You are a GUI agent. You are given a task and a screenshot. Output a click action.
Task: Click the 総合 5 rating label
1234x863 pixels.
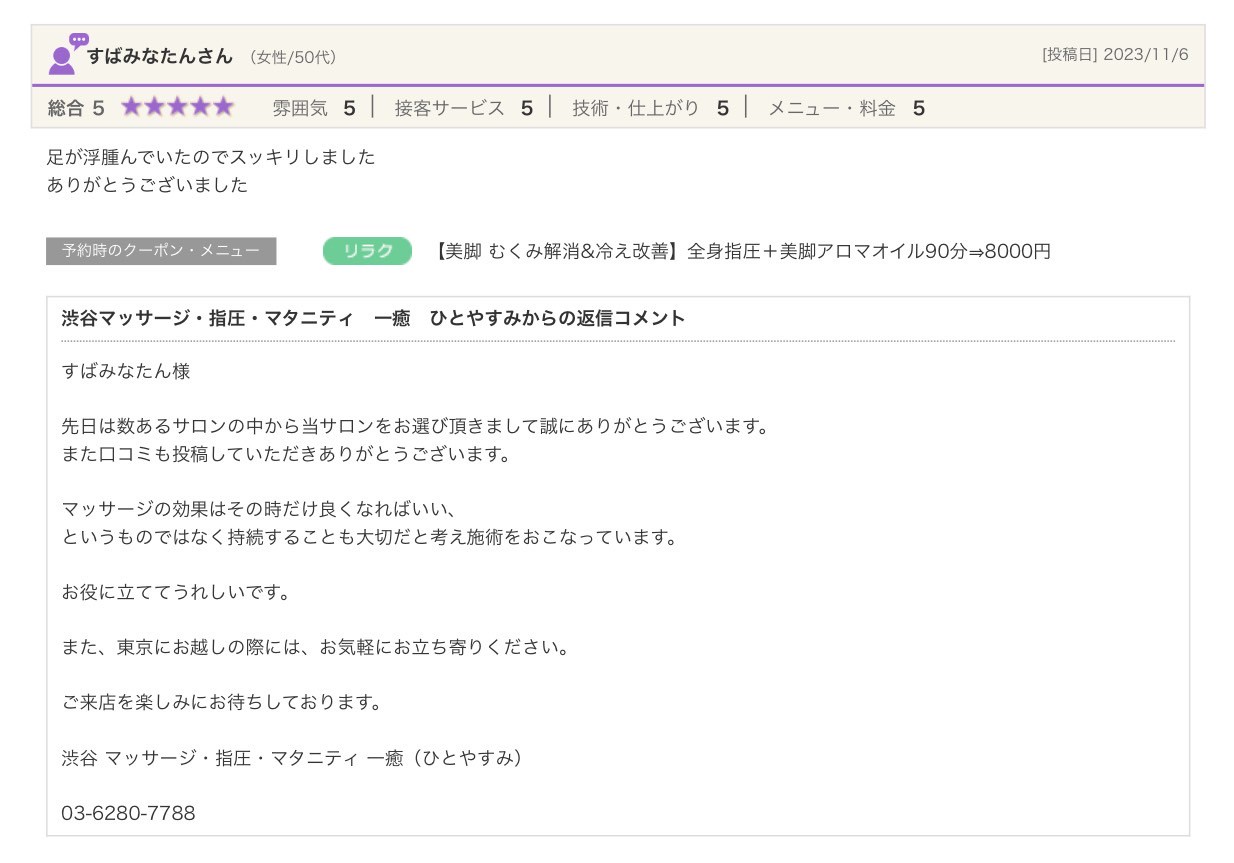[x=76, y=108]
